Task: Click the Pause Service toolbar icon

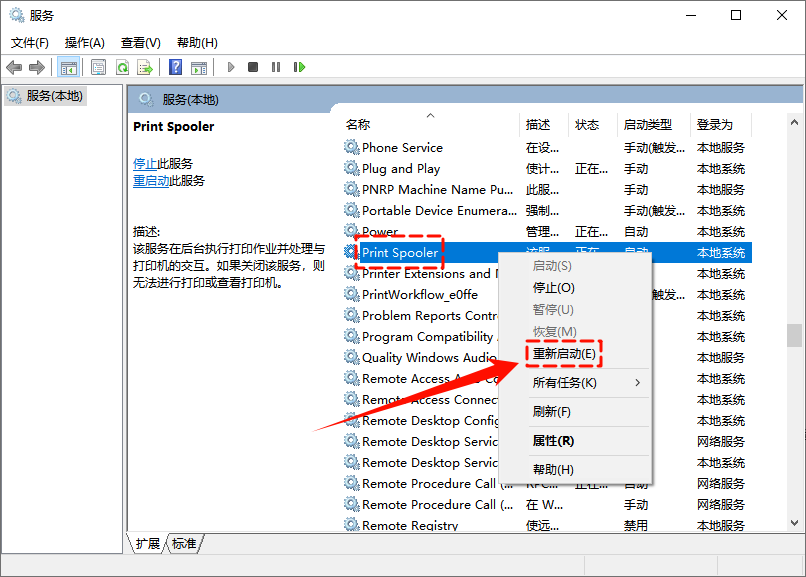Action: coord(276,67)
